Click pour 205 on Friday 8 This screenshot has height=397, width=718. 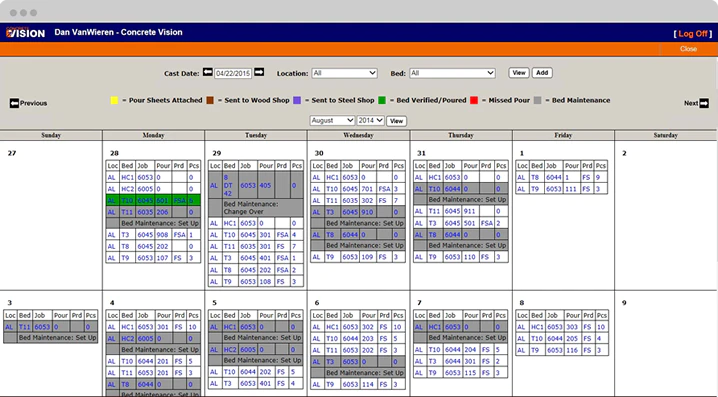(572, 338)
